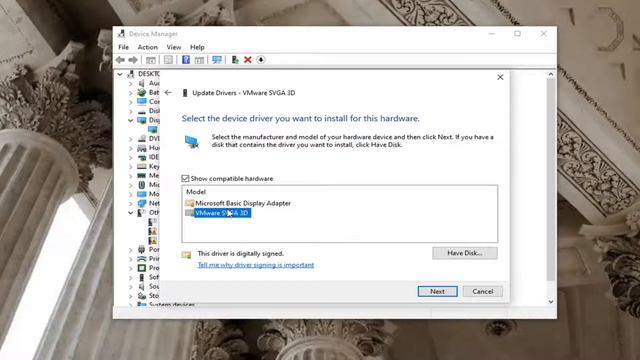The height and width of the screenshot is (360, 640).
Task: Click the disable device down-arrow icon
Action: coord(261,60)
